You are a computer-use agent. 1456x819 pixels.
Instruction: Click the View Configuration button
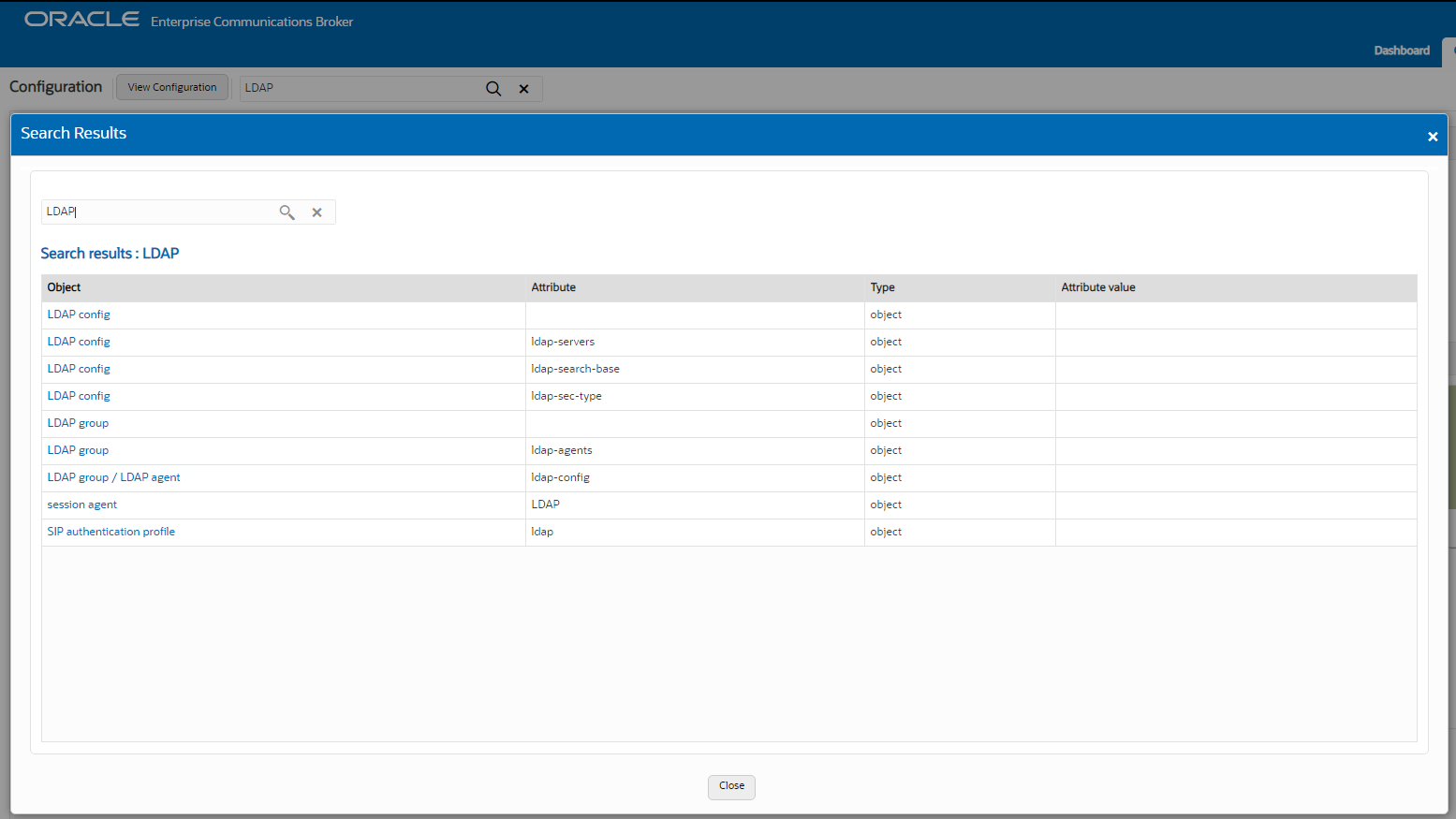(172, 87)
